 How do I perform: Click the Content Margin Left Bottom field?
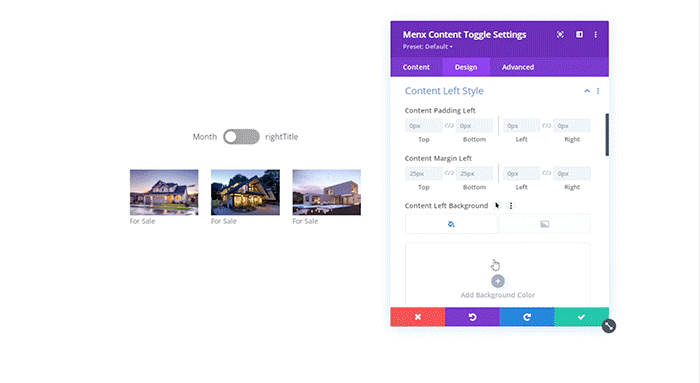click(474, 174)
